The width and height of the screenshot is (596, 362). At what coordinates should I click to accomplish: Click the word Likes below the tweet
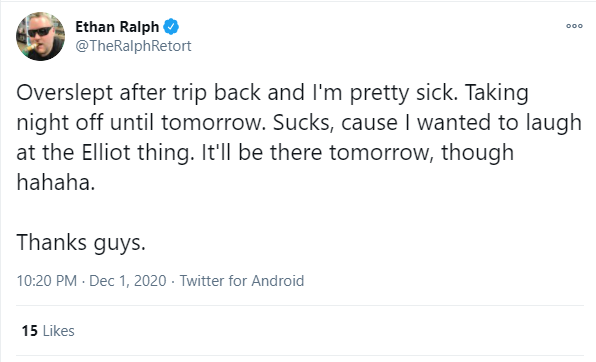[x=59, y=331]
